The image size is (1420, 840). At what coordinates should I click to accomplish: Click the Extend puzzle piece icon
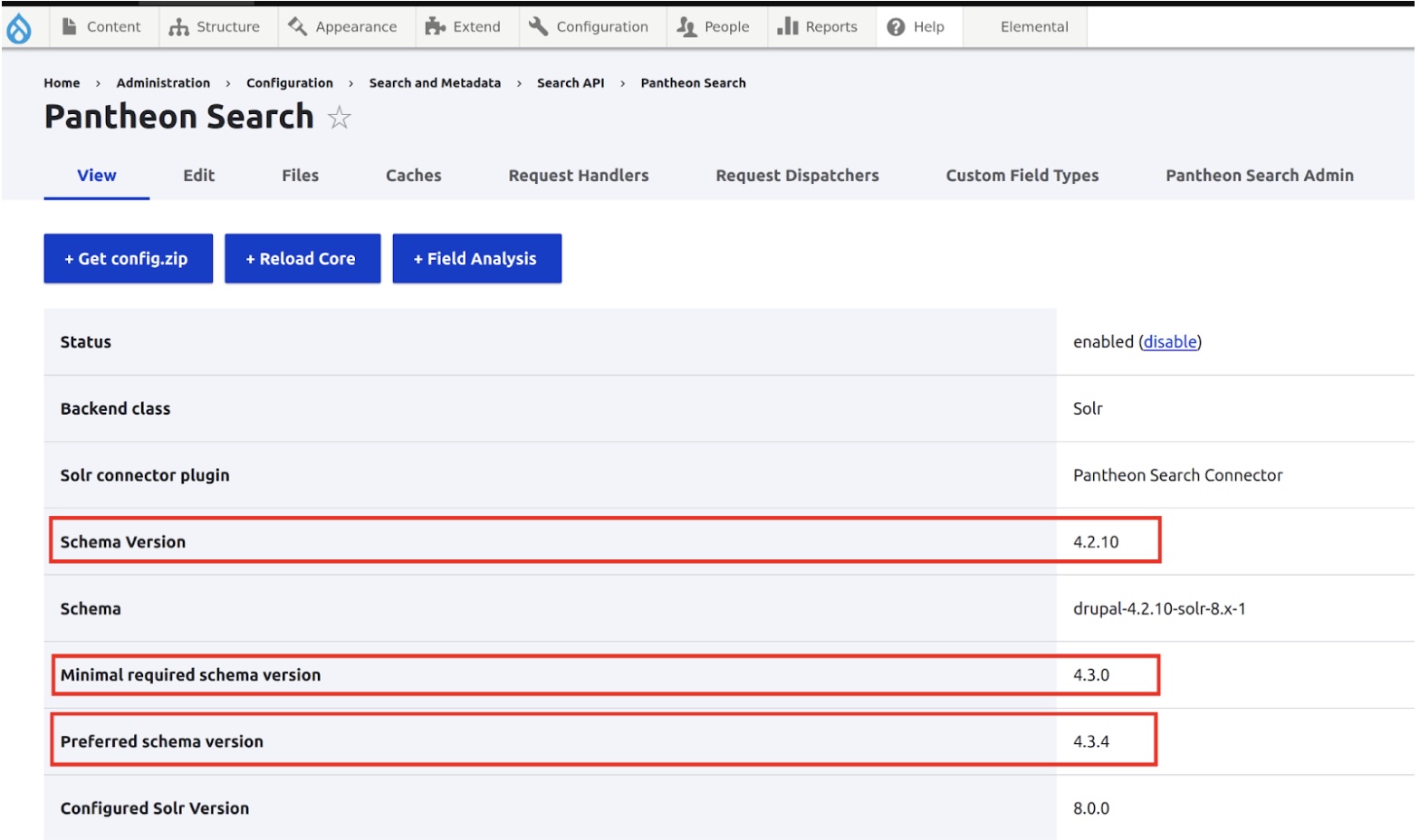pos(435,26)
